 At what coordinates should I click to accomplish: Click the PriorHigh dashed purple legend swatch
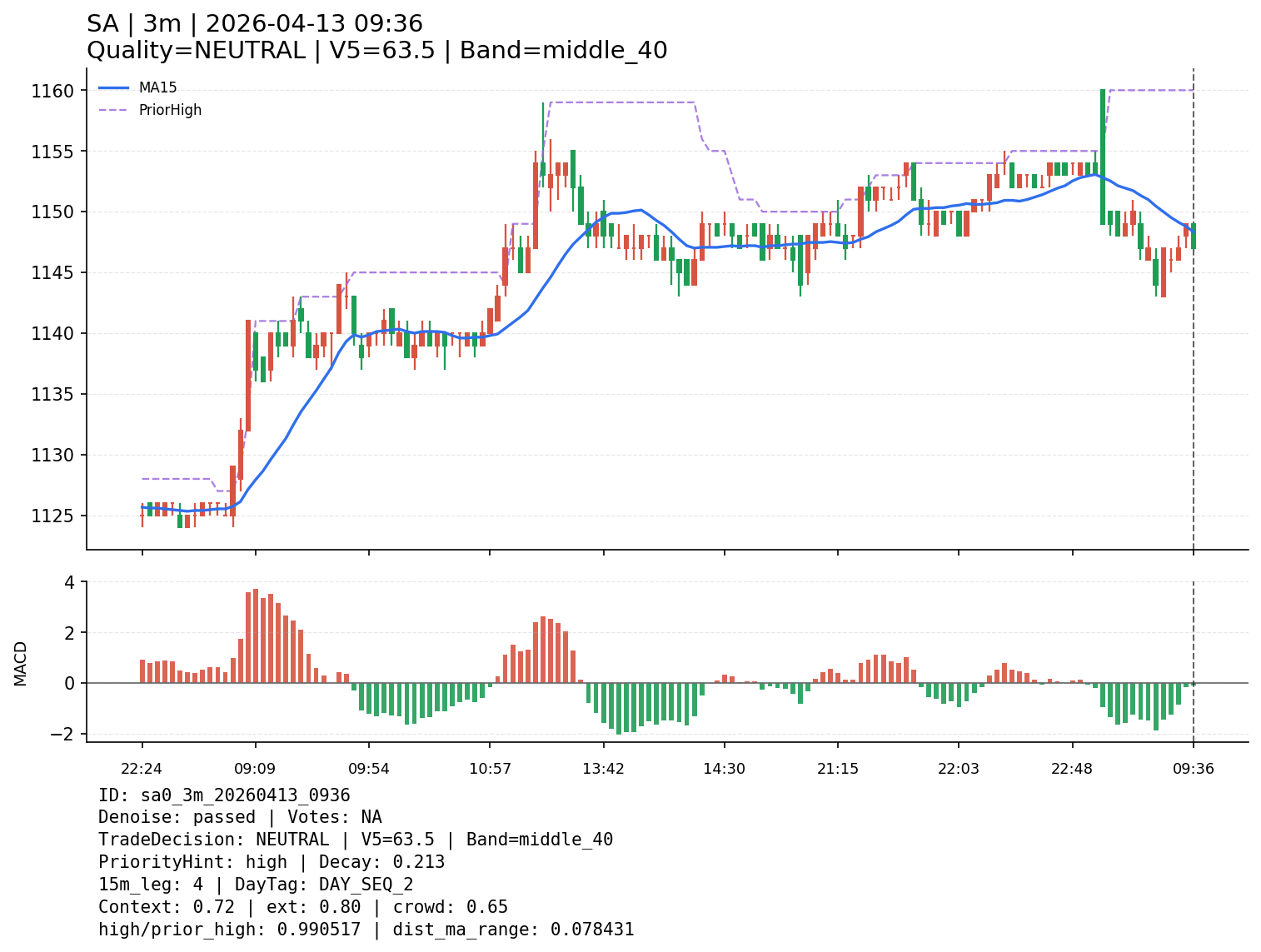coord(114,110)
